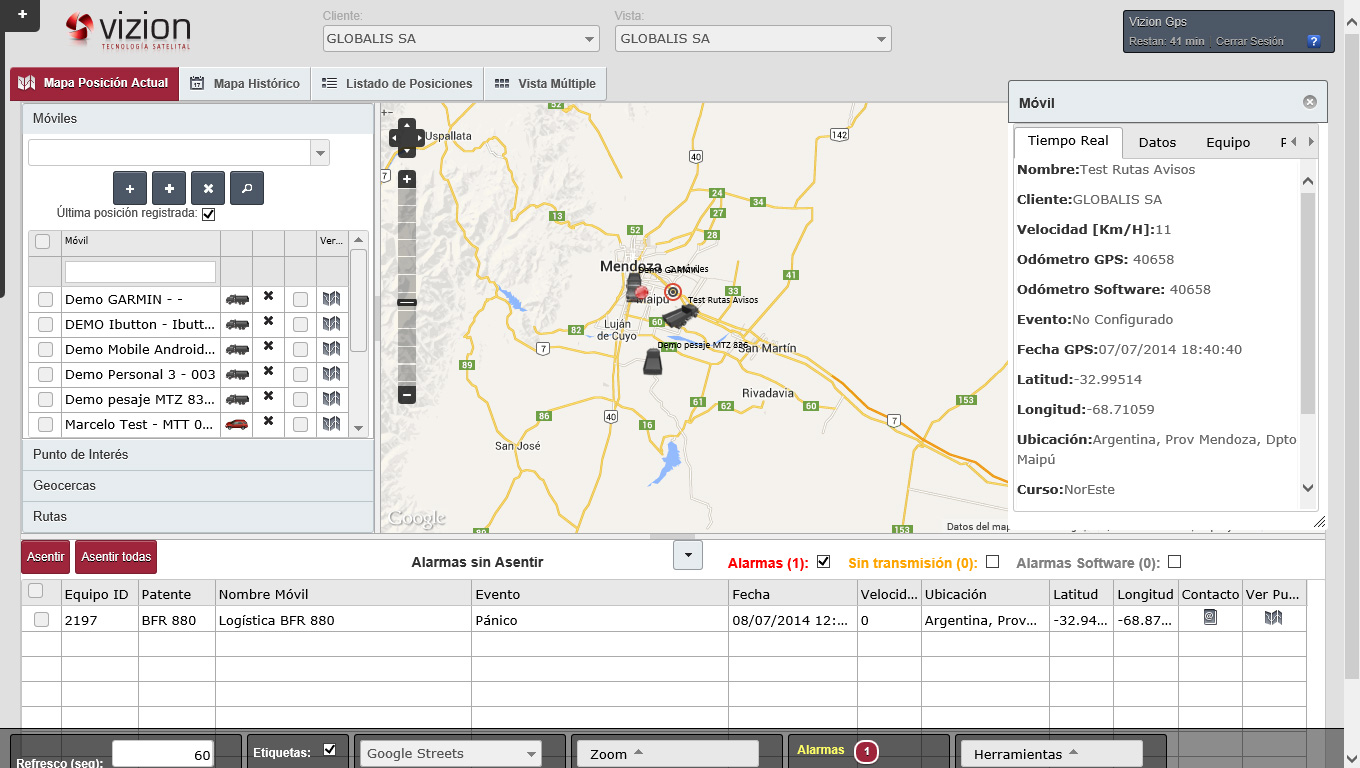The width and height of the screenshot is (1360, 768).
Task: Pan the map upward with arrow control
Action: [x=407, y=125]
